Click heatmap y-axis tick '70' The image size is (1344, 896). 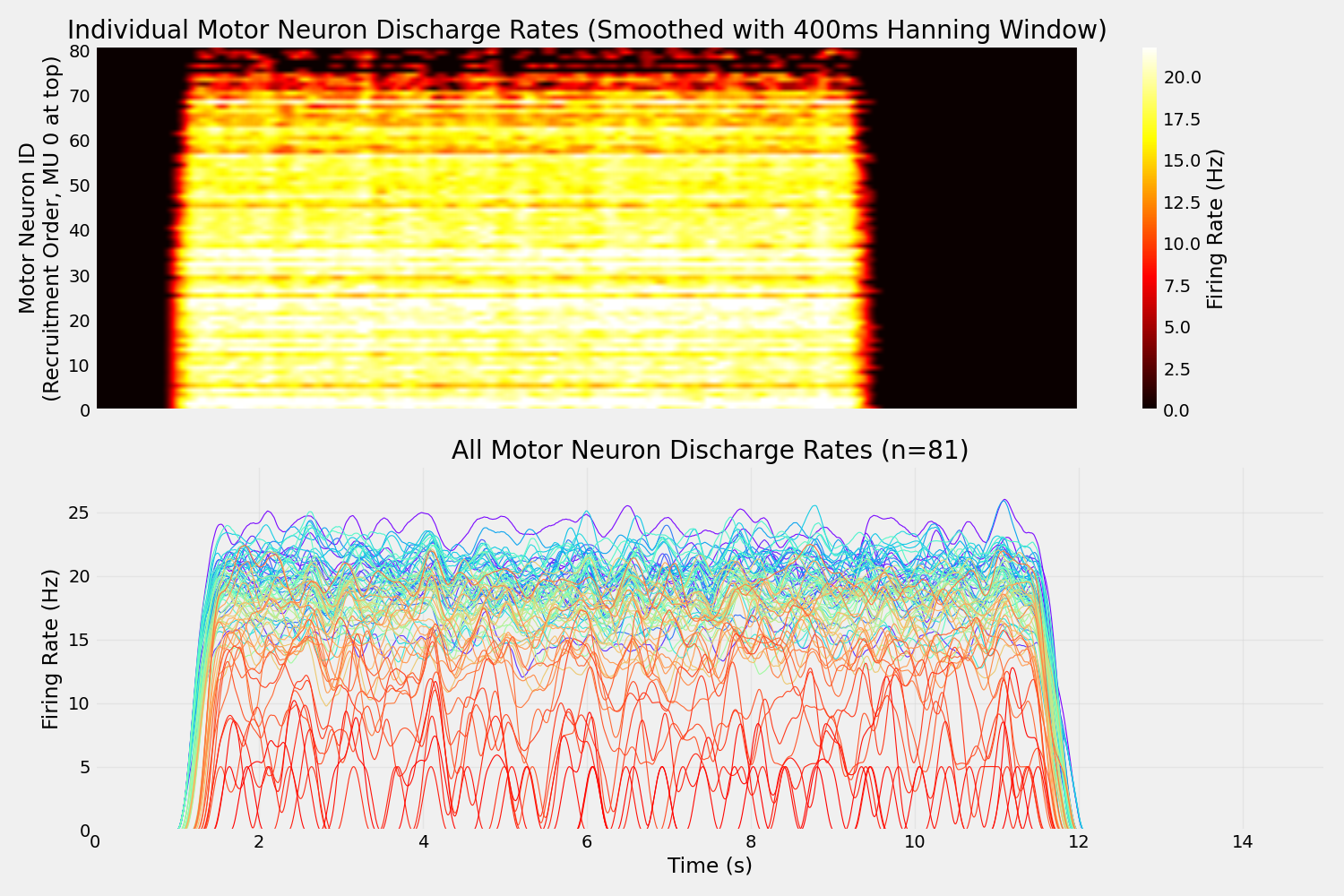click(x=80, y=96)
